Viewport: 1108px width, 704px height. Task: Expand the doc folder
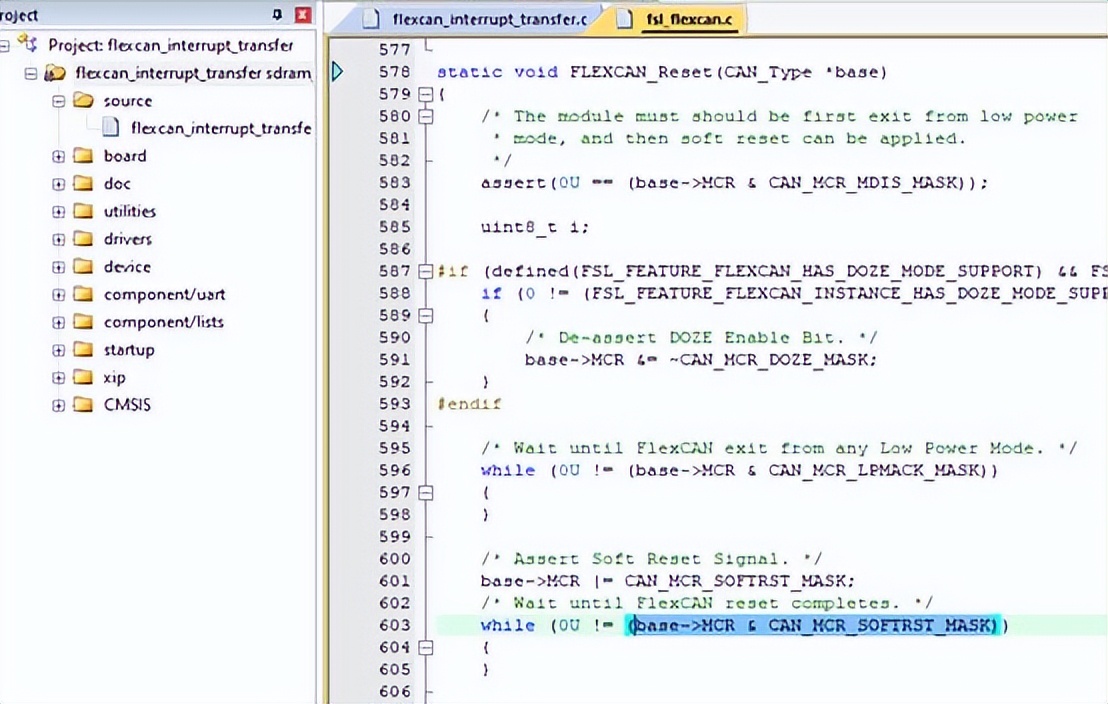[59, 184]
